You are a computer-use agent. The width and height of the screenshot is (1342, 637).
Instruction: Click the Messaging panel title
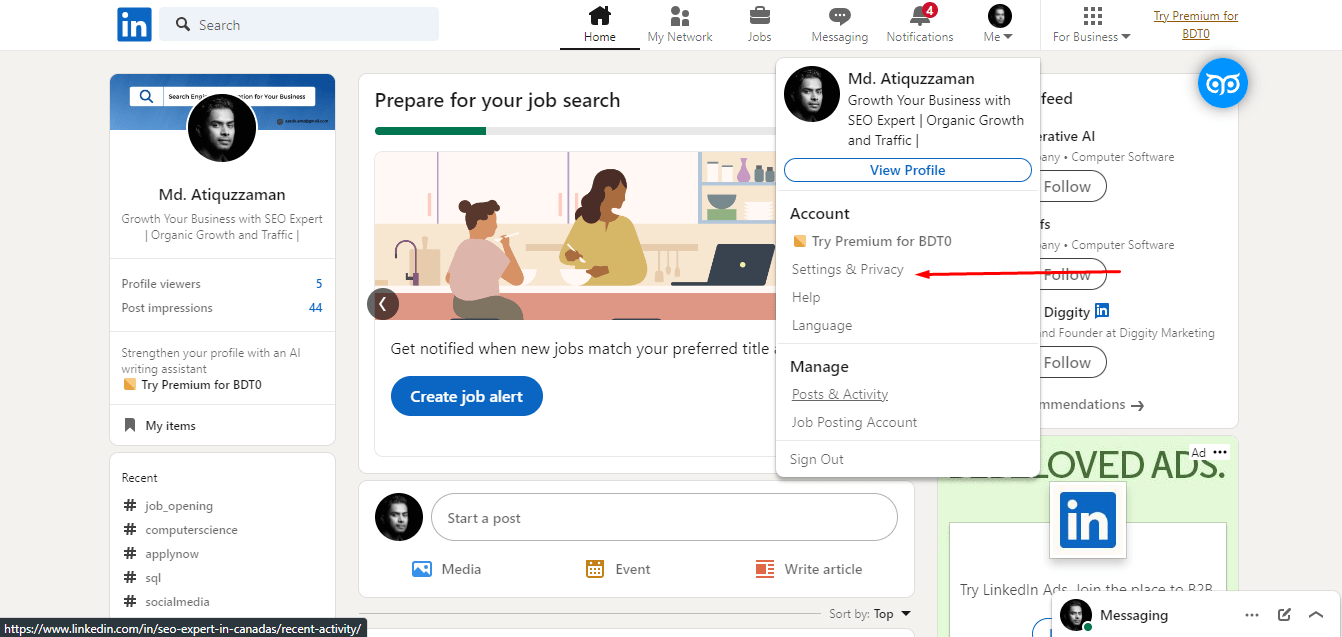(x=1134, y=615)
